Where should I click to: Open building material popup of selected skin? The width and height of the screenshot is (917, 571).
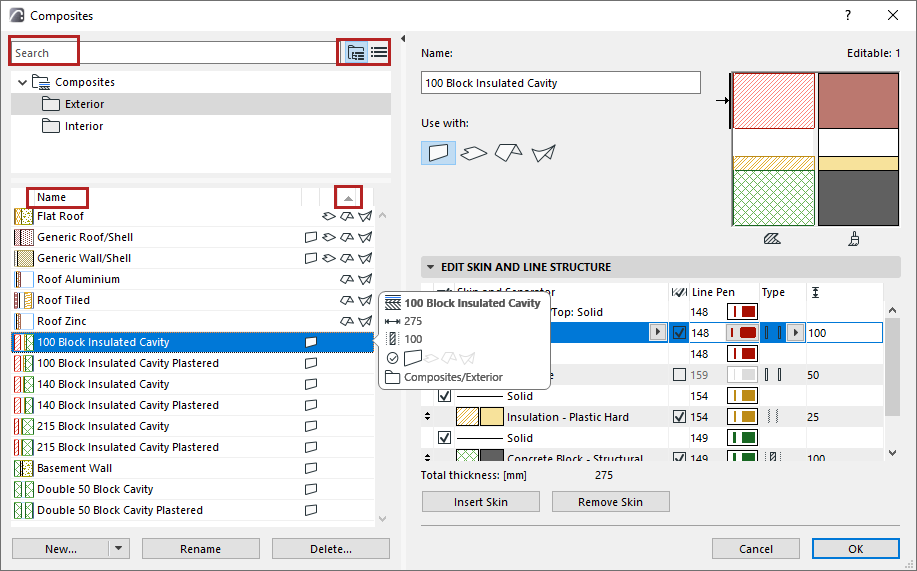click(x=658, y=332)
